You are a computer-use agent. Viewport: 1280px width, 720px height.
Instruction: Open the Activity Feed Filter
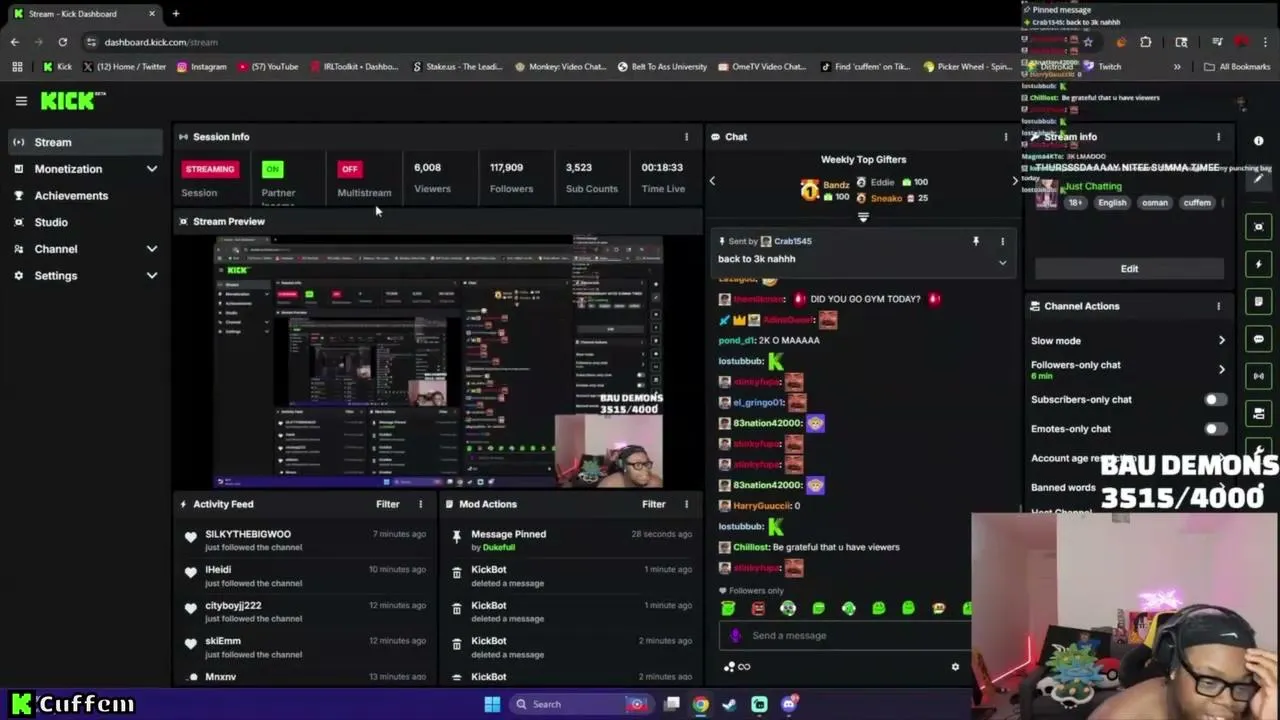(387, 504)
